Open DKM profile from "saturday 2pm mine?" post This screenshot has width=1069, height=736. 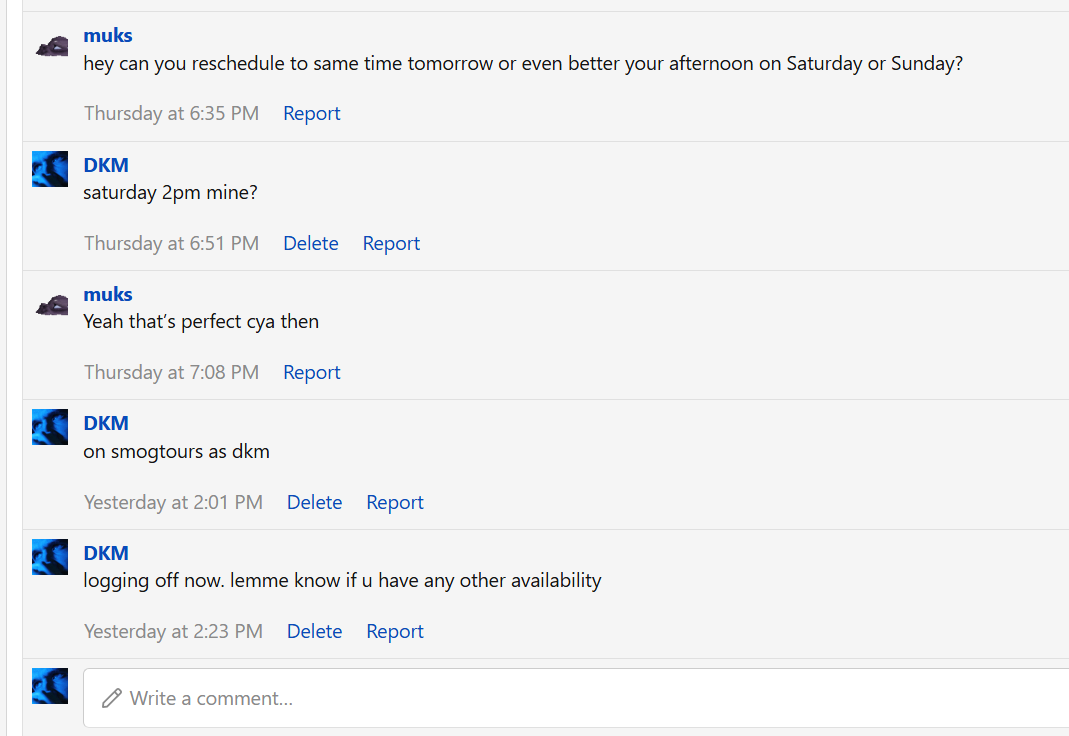[x=106, y=165]
